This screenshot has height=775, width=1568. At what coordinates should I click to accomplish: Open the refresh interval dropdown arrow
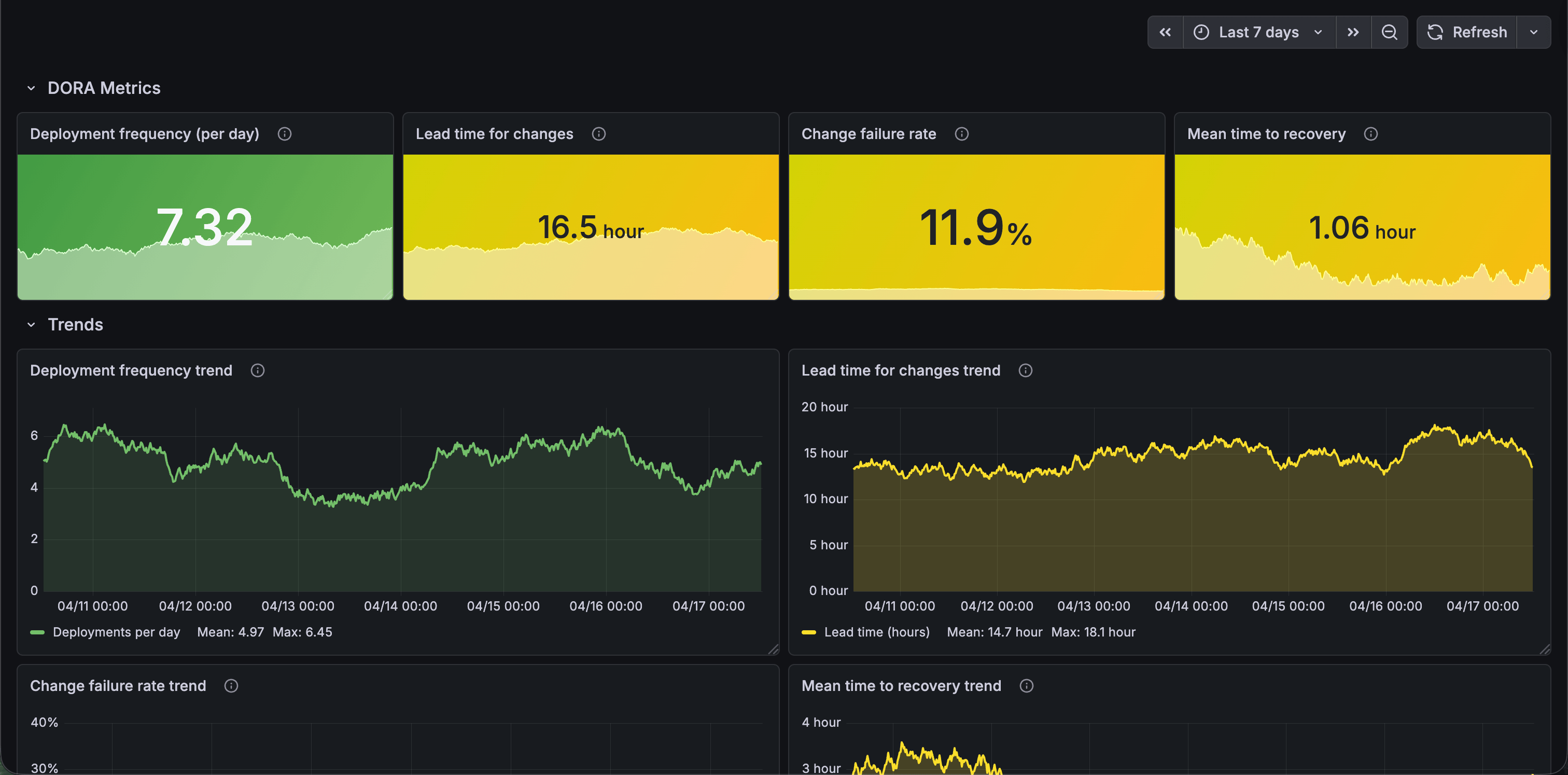[1533, 32]
